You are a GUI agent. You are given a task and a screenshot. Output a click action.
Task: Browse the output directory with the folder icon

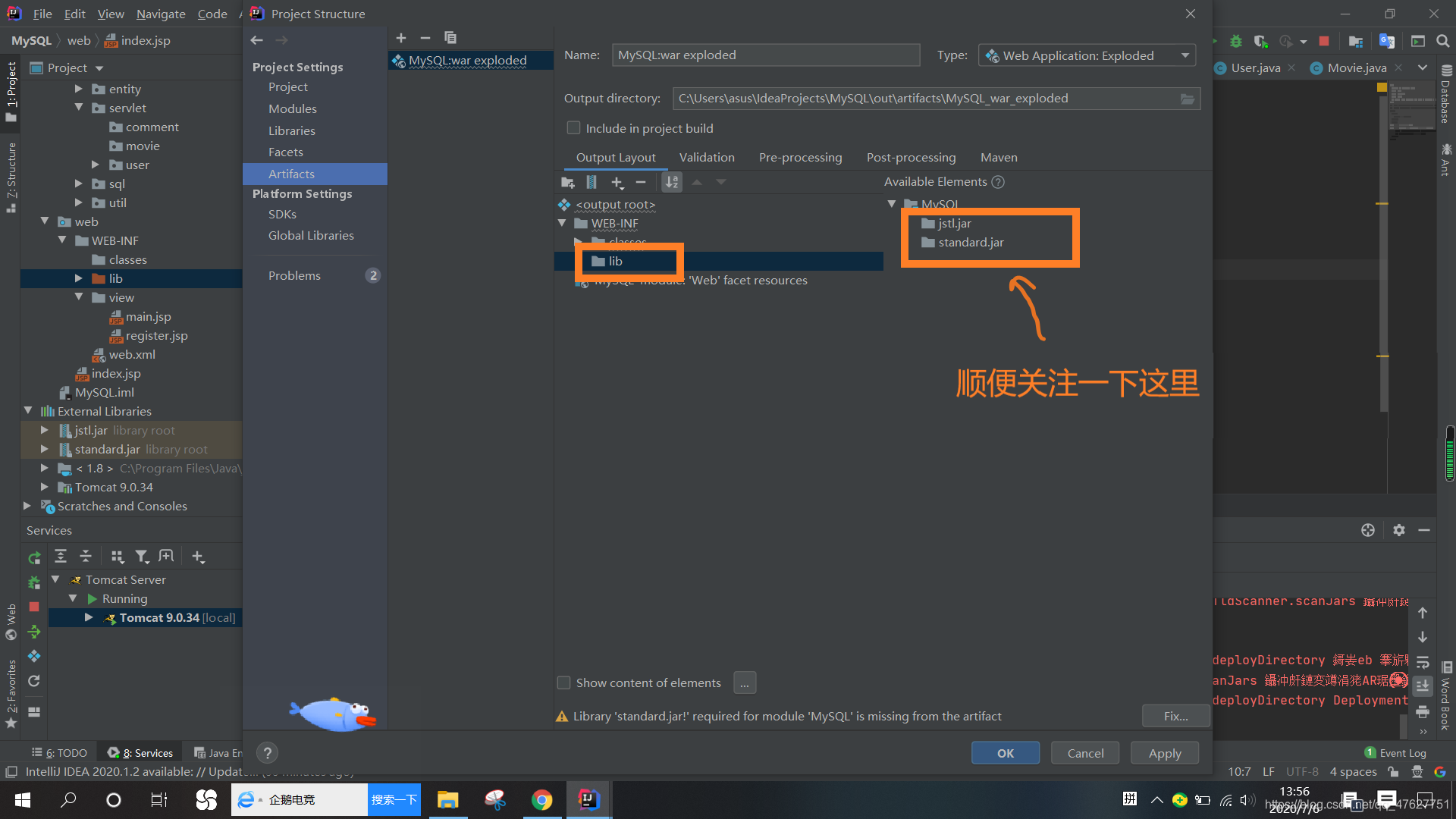[x=1187, y=99]
